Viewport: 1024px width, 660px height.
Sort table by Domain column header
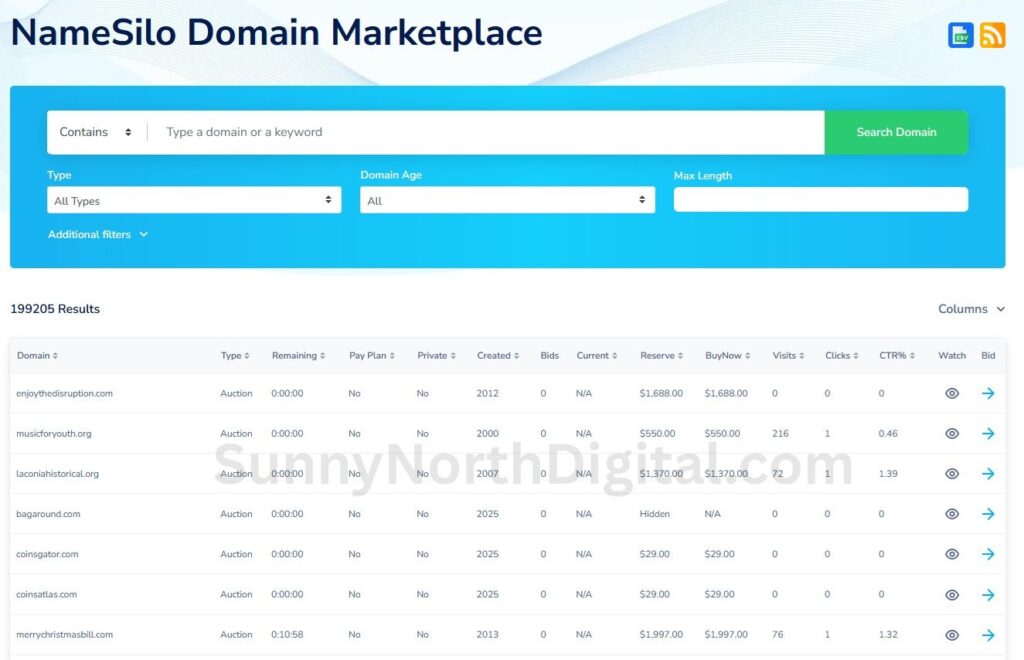pyautogui.click(x=37, y=356)
